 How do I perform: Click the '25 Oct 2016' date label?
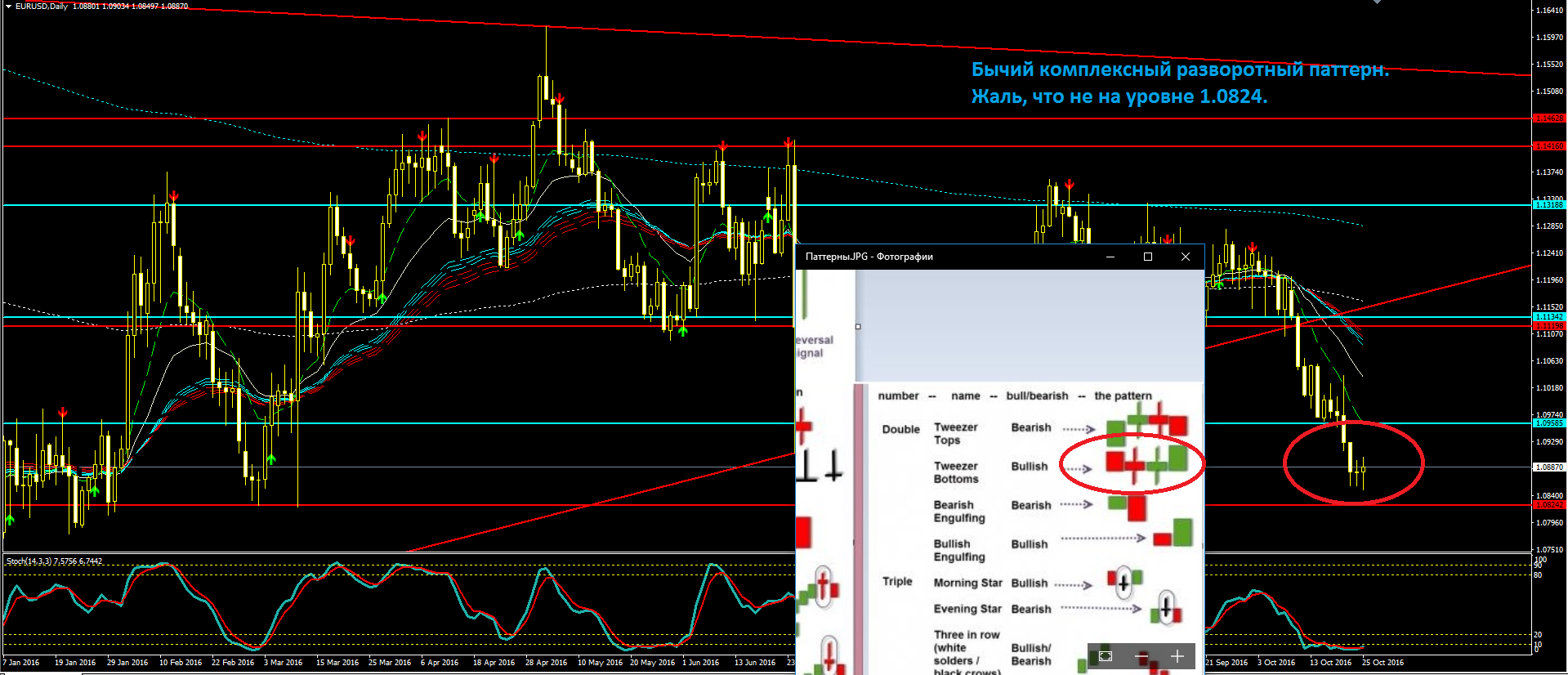pyautogui.click(x=1383, y=663)
